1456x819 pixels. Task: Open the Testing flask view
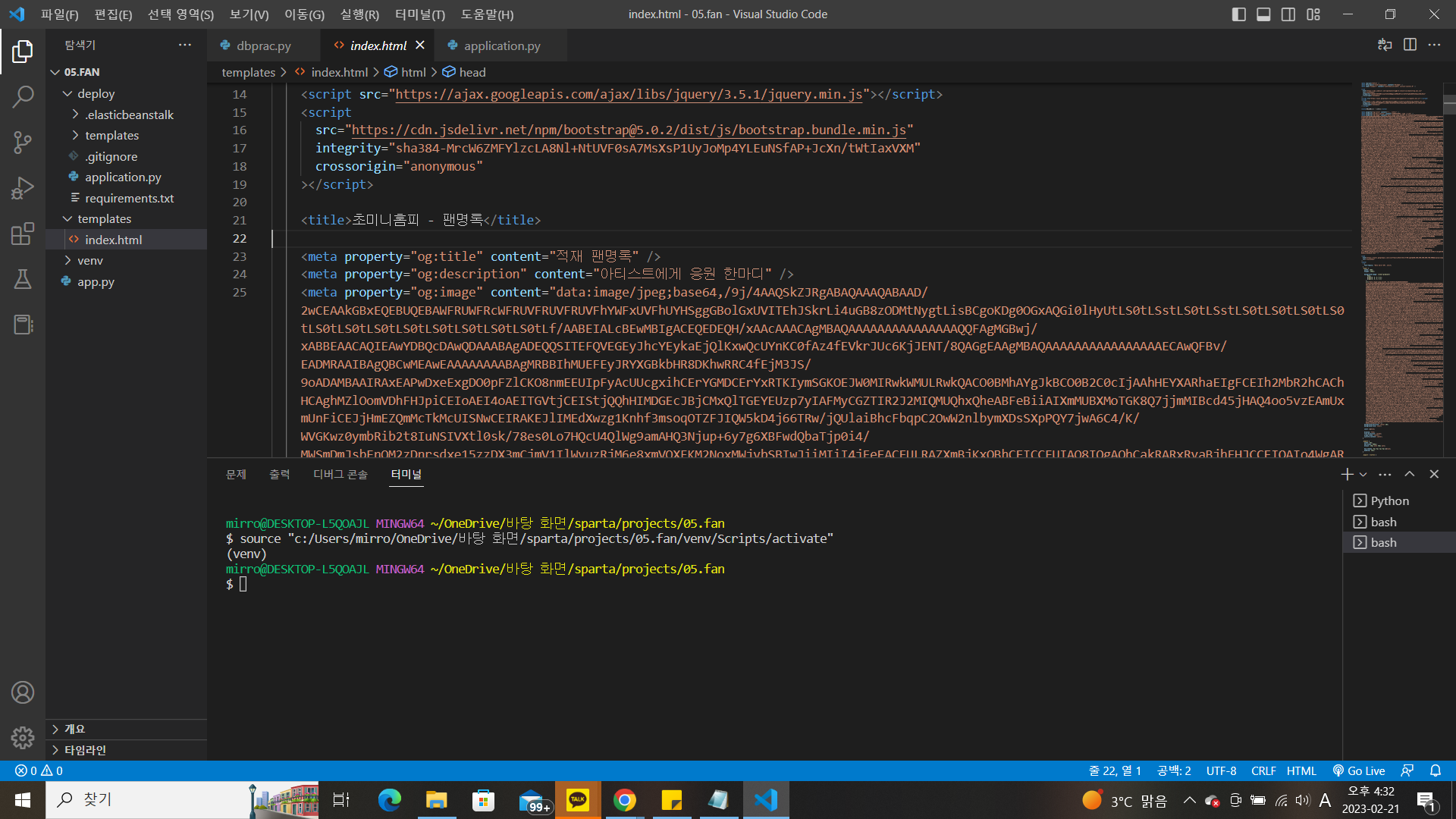click(23, 279)
